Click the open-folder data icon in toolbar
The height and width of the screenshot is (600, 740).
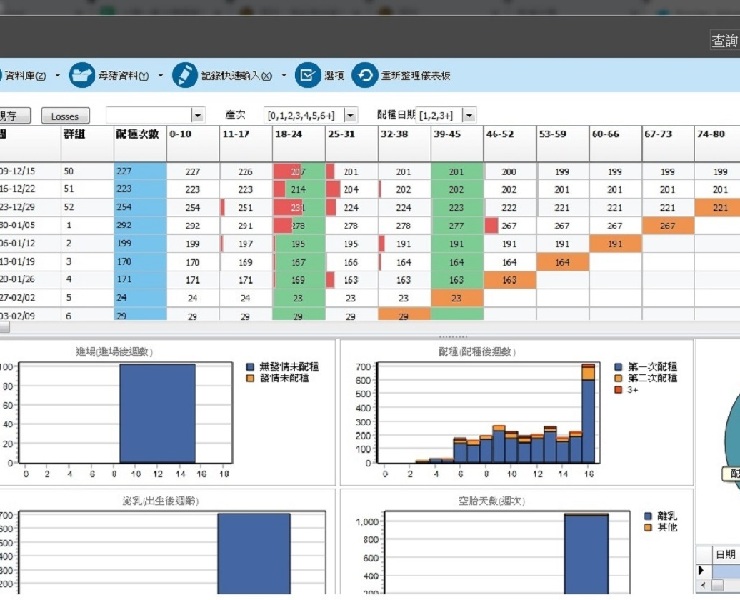pyautogui.click(x=82, y=75)
